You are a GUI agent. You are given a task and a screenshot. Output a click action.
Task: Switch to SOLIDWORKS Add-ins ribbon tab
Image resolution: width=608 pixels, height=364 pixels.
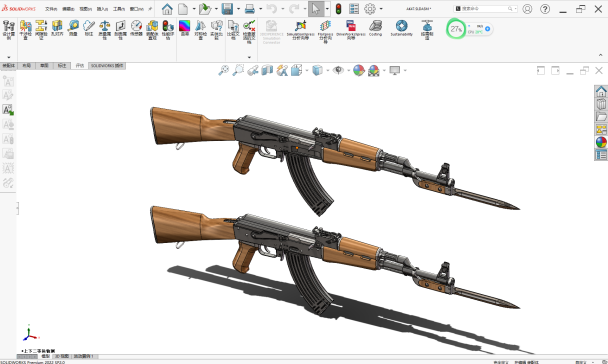[x=107, y=66]
